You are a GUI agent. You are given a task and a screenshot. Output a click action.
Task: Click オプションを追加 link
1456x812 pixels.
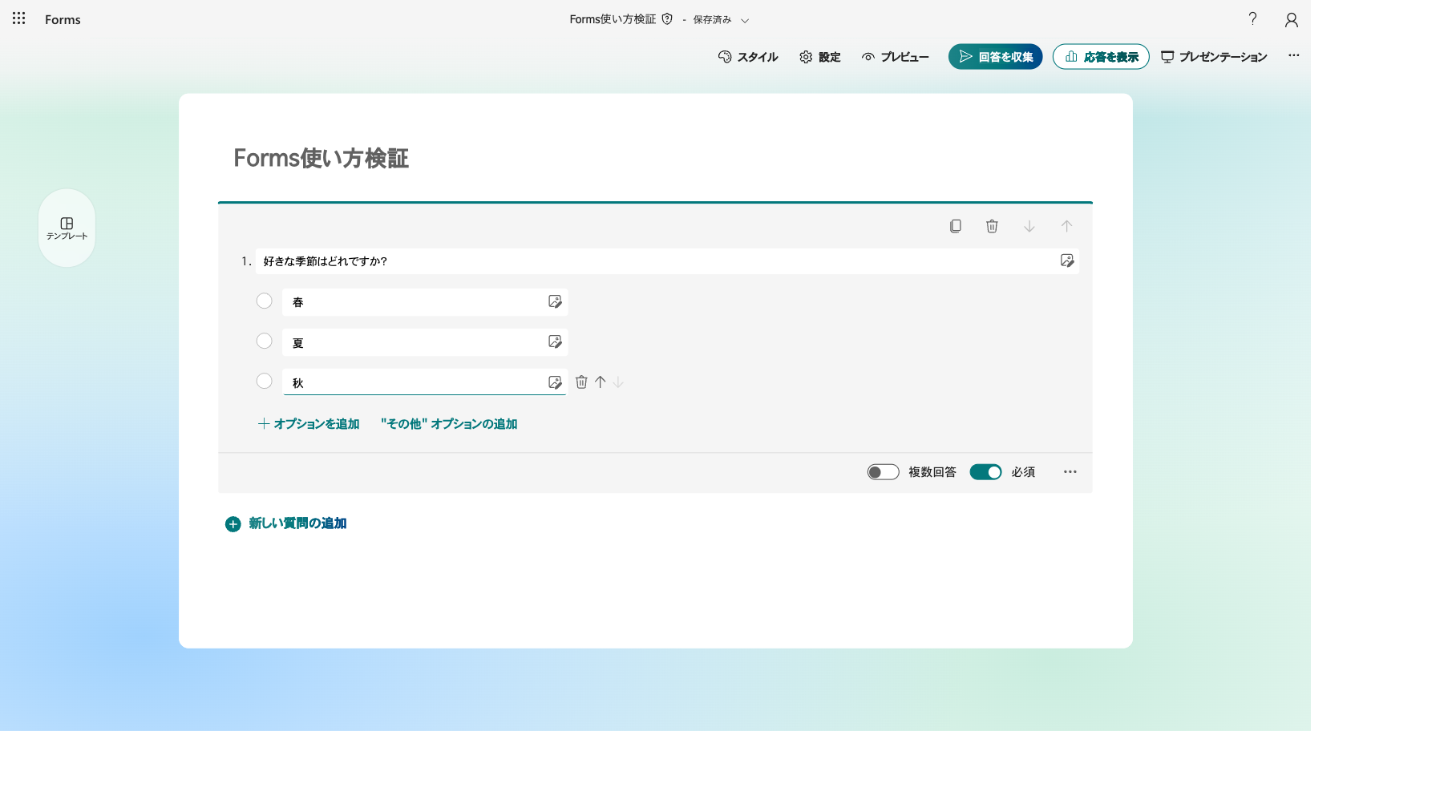point(309,424)
